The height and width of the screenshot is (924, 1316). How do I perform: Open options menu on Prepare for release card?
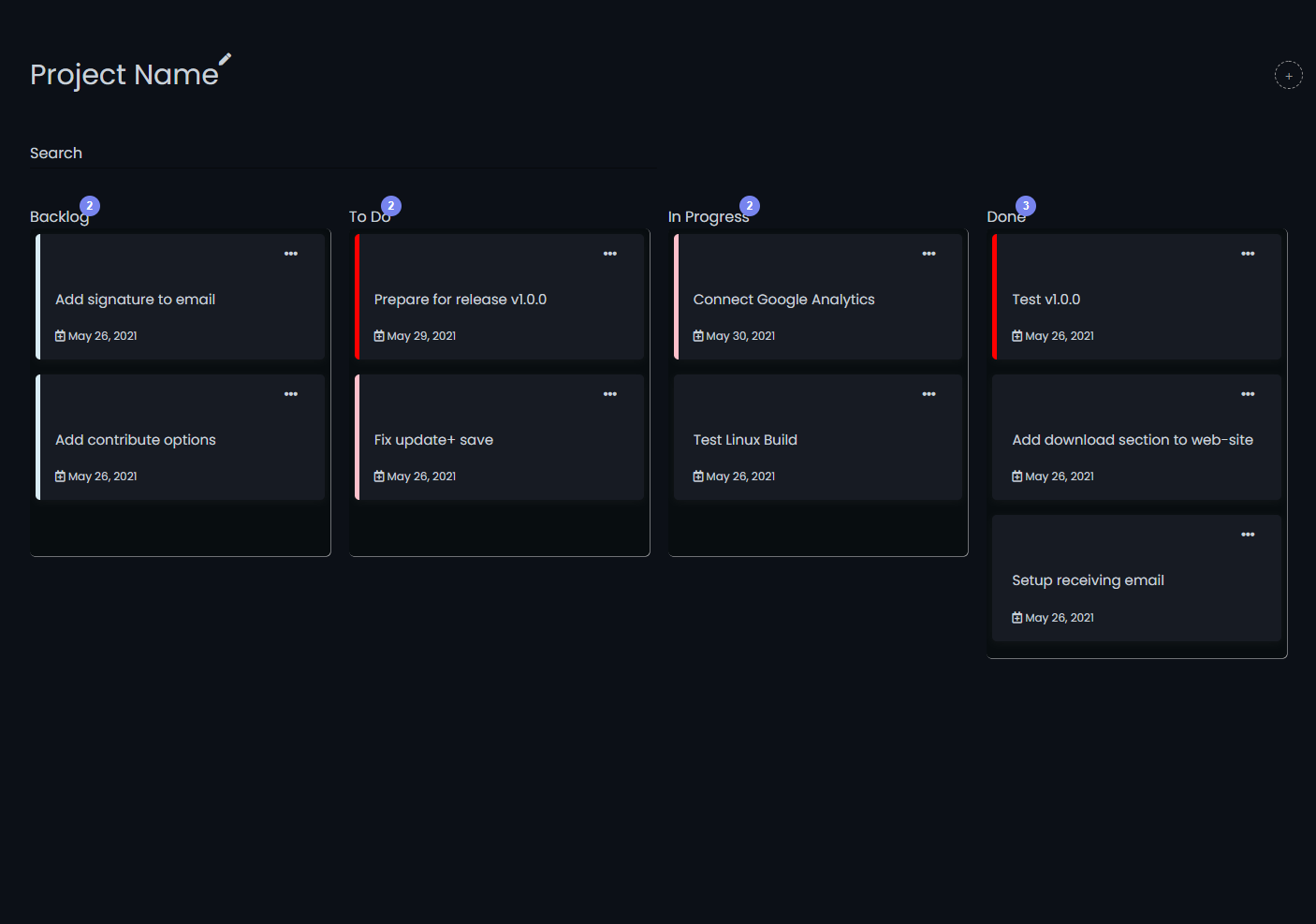(609, 254)
